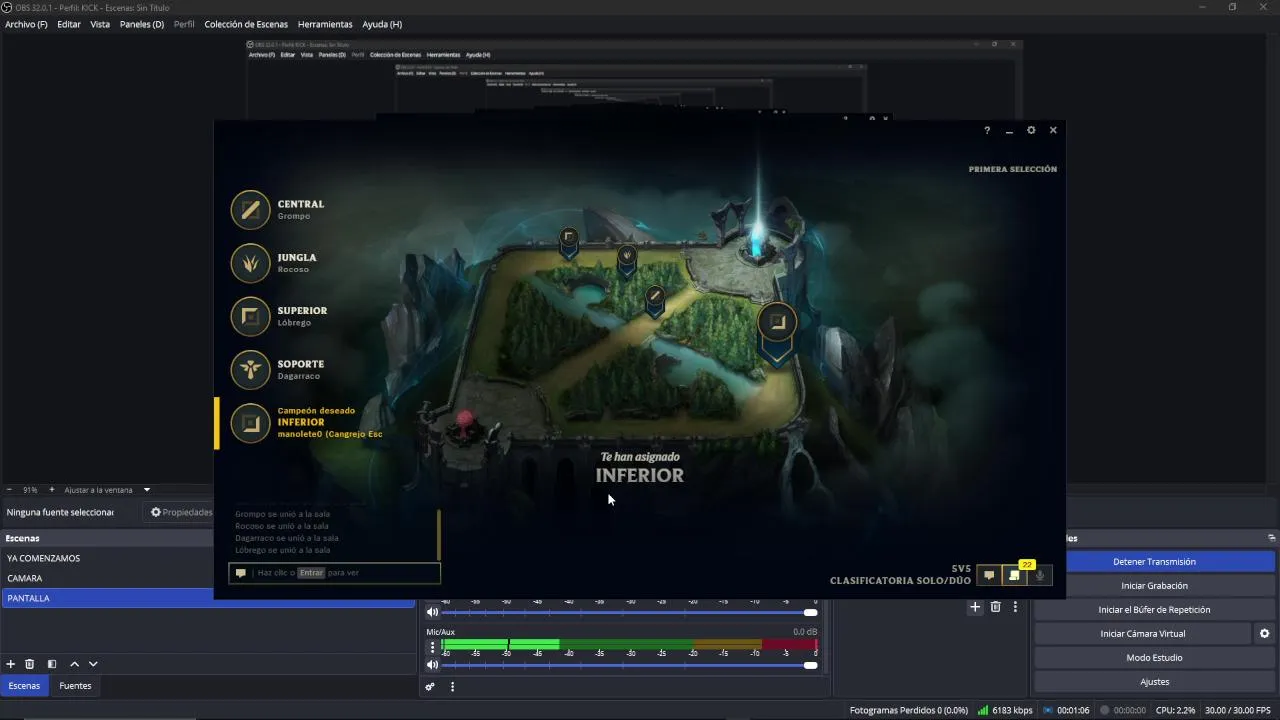Pop out the Controls dock panel icon
Screen dimensions: 1280x720
(1271, 538)
